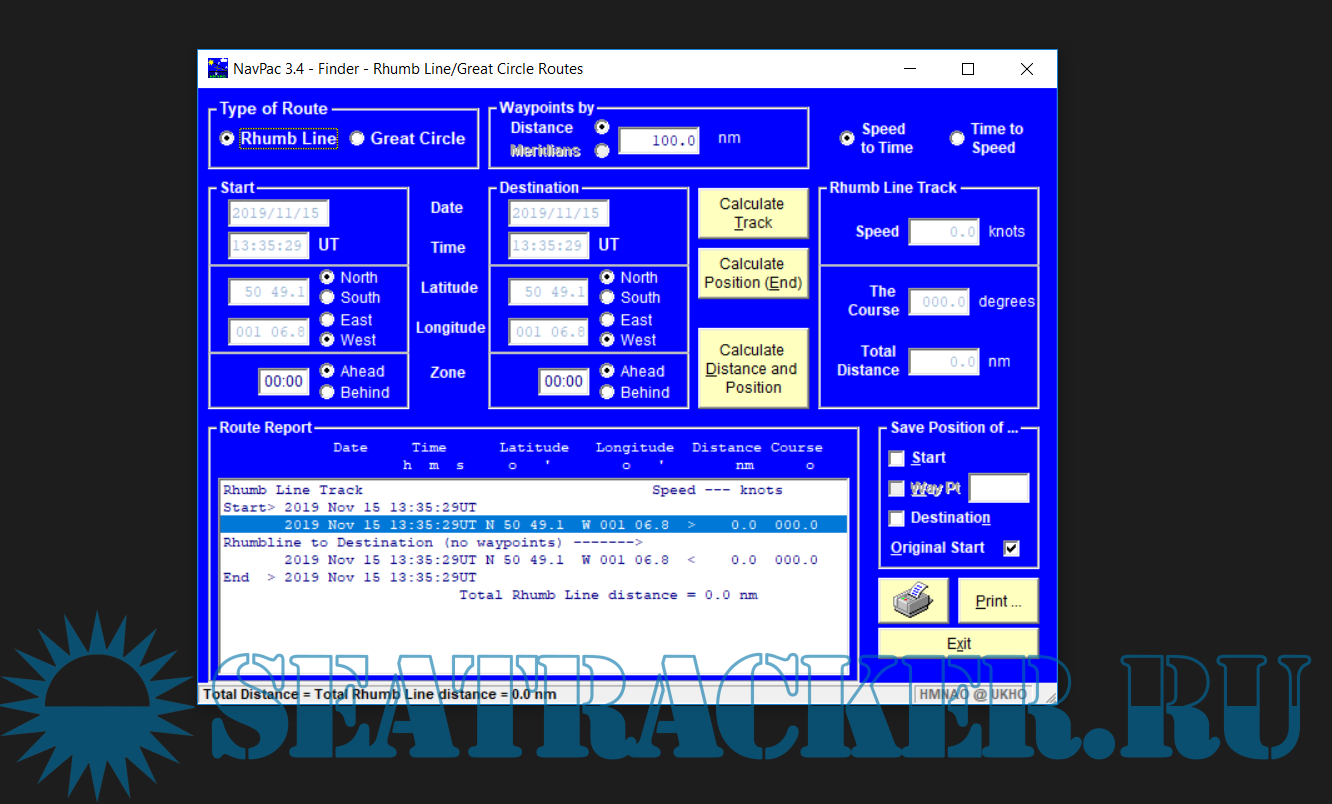
Task: Click the waypoint distance field showing 100.0
Action: coord(658,141)
